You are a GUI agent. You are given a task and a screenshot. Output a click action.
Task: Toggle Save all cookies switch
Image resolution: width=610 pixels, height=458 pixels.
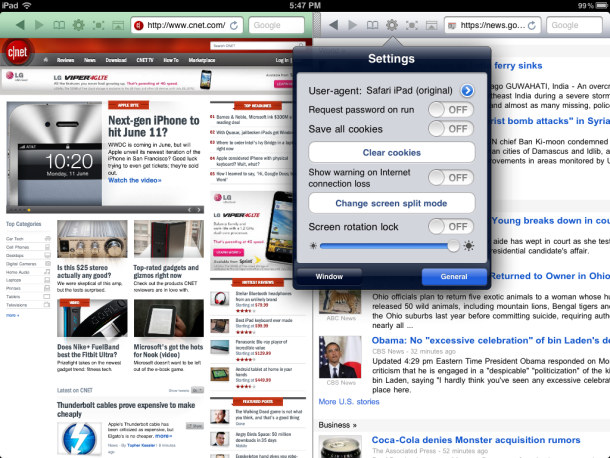(x=451, y=129)
